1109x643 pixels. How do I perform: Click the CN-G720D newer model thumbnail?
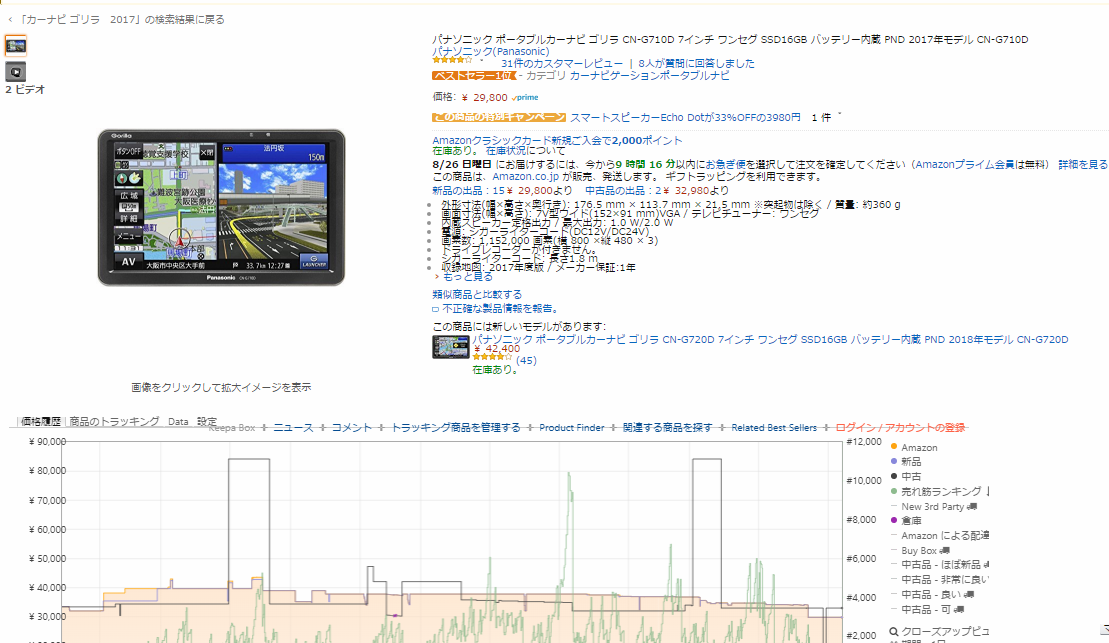[450, 346]
